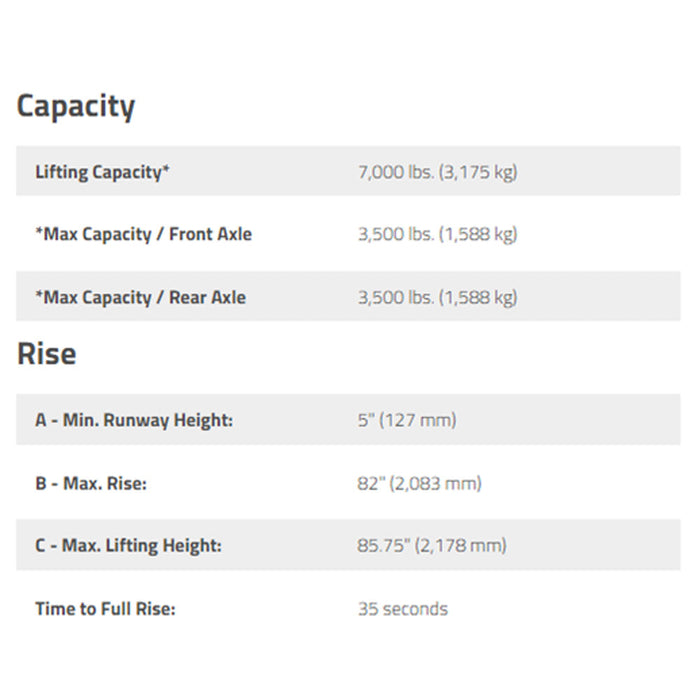Select the Lifting Capacity* label
Image resolution: width=700 pixels, height=700 pixels.
click(x=102, y=172)
